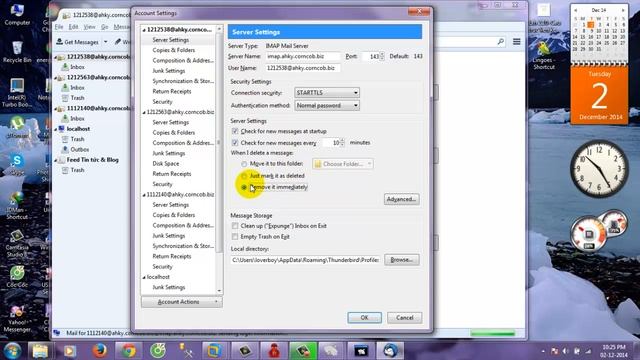Open IDMan shortcut on desktop
Image resolution: width=640 pixels, height=360 pixels.
pos(17,205)
